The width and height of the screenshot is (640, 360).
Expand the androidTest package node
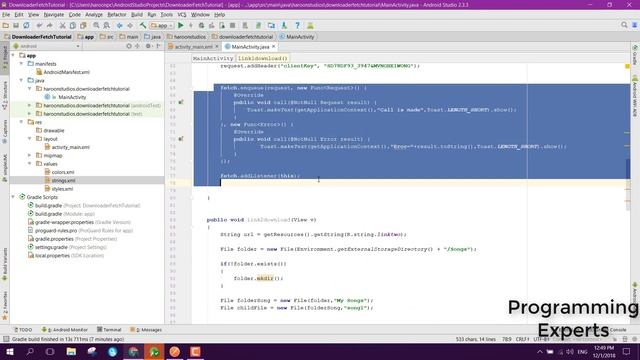29,105
